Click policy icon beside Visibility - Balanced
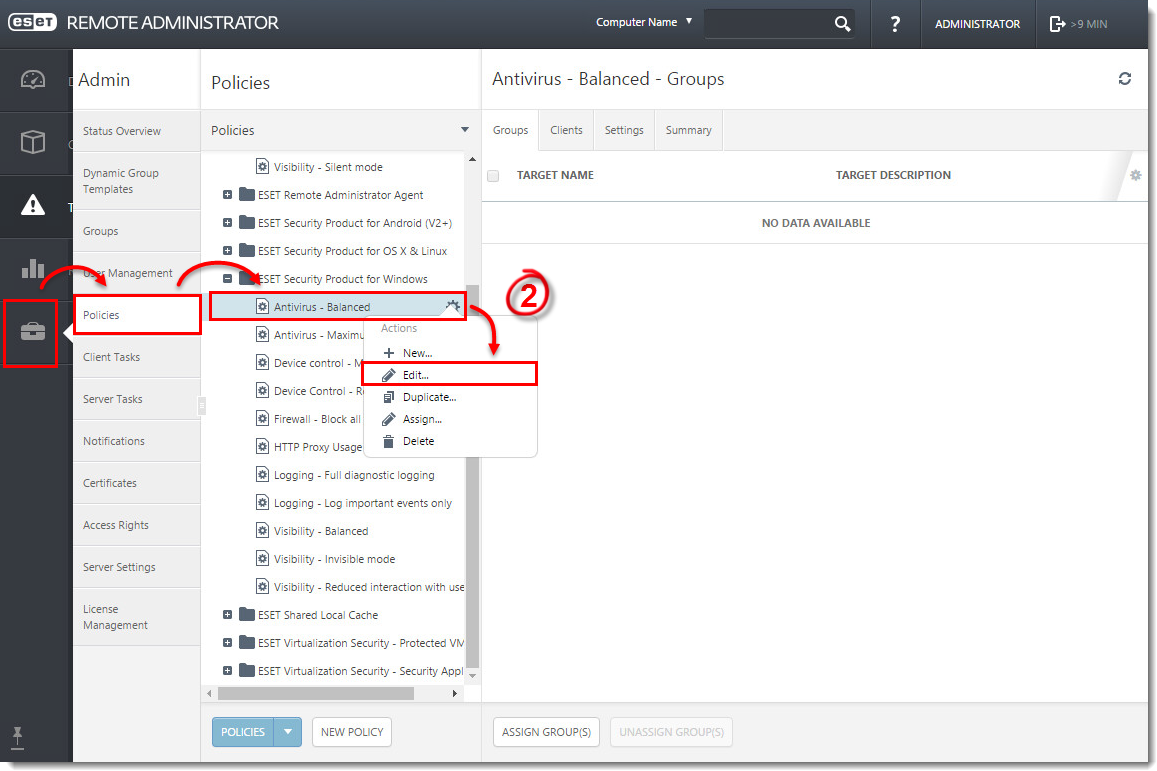Image resolution: width=1157 pixels, height=771 pixels. click(262, 530)
